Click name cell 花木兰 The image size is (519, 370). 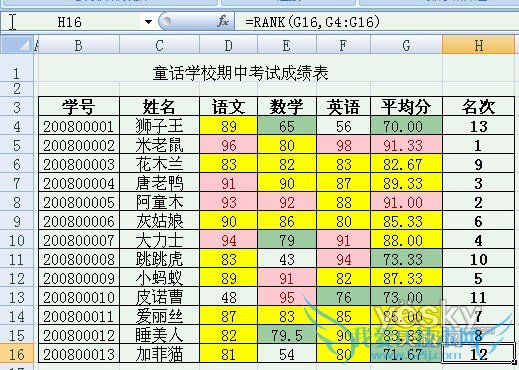pyautogui.click(x=159, y=164)
